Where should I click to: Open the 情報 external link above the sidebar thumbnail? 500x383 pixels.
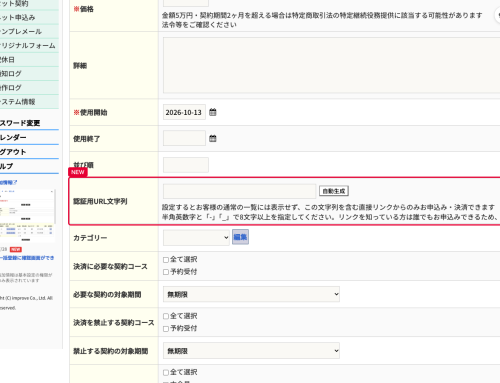(9, 182)
